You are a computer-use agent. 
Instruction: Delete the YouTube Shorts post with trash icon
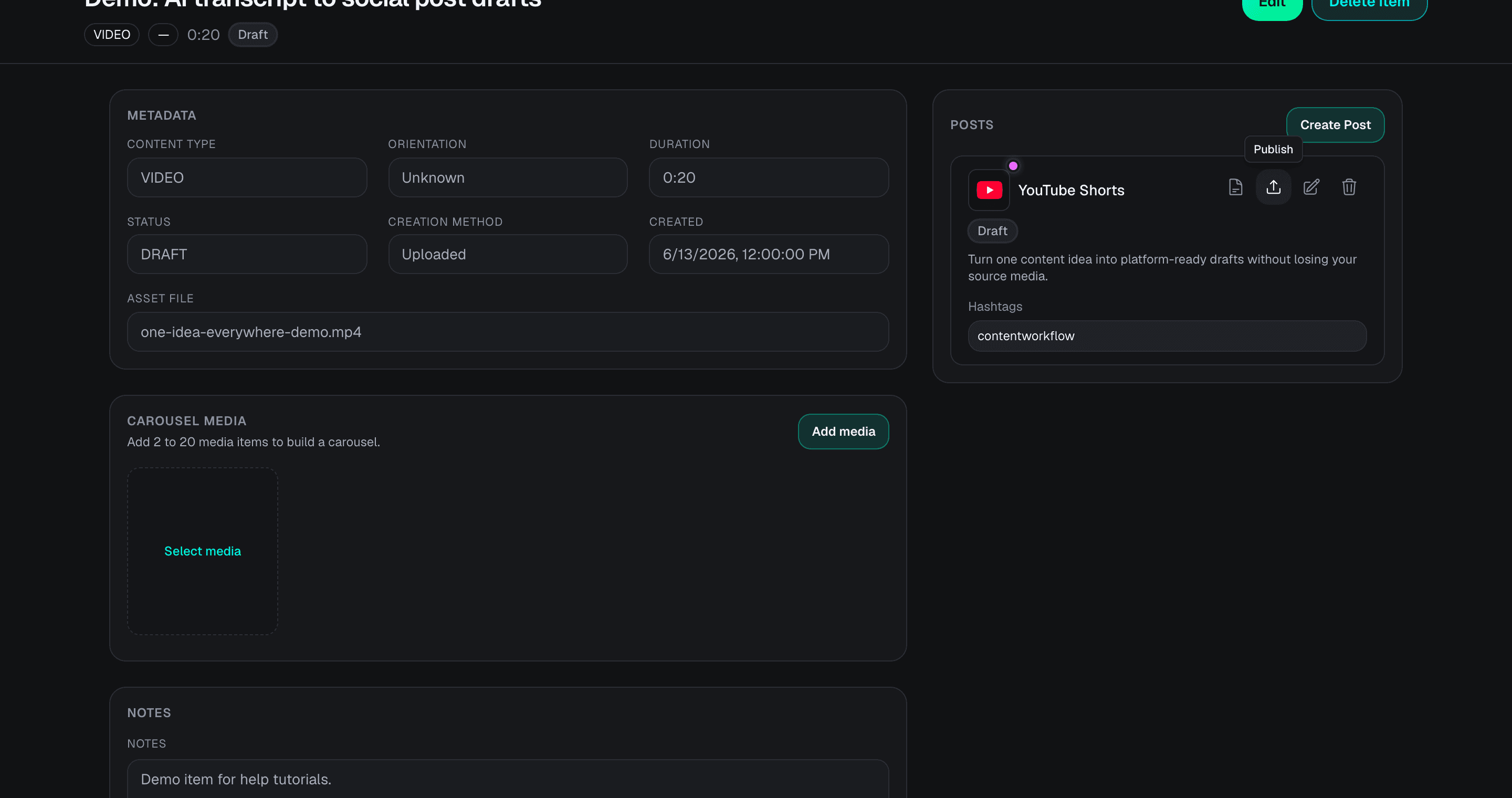point(1349,187)
